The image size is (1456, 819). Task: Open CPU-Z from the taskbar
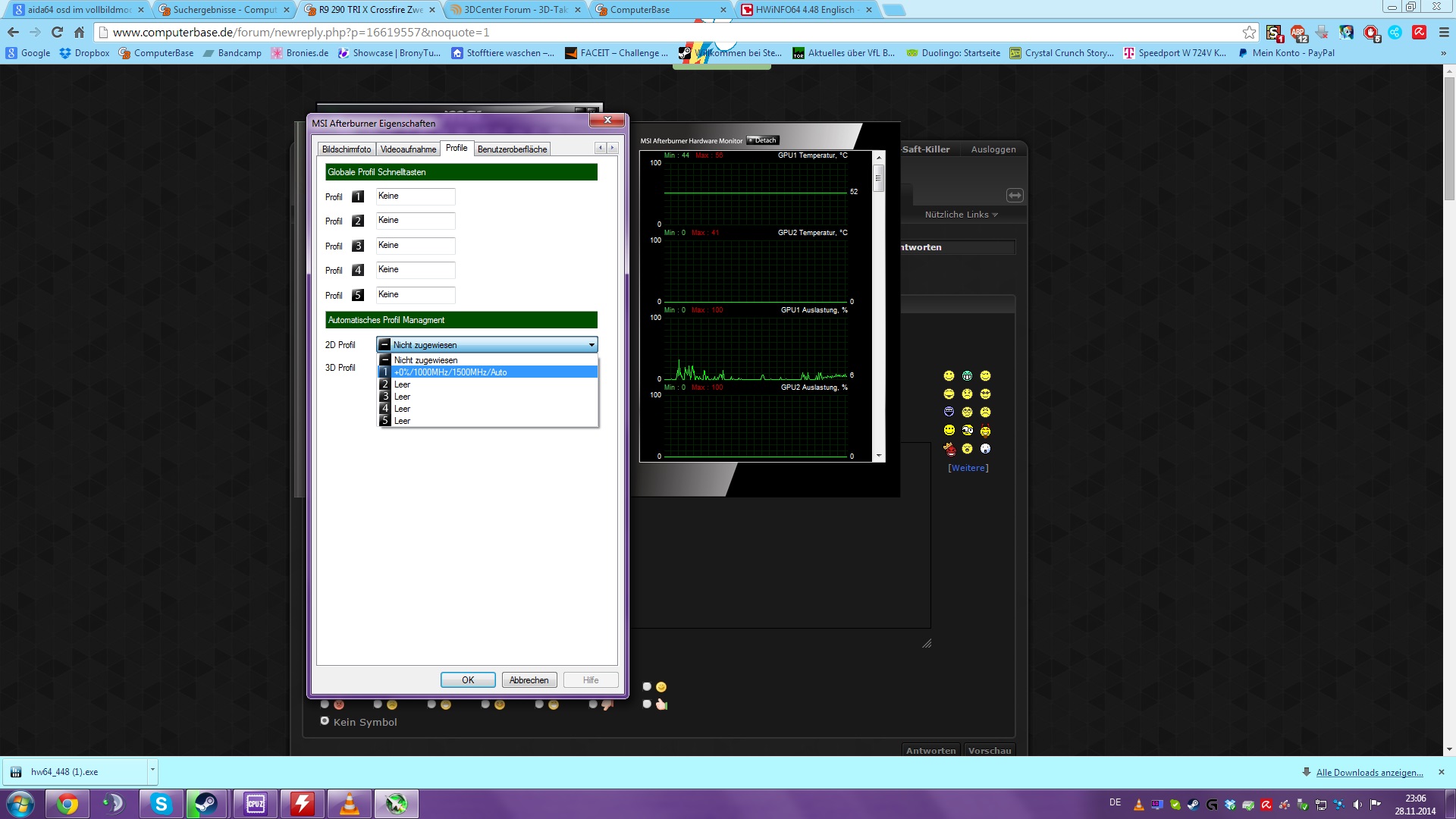coord(255,804)
